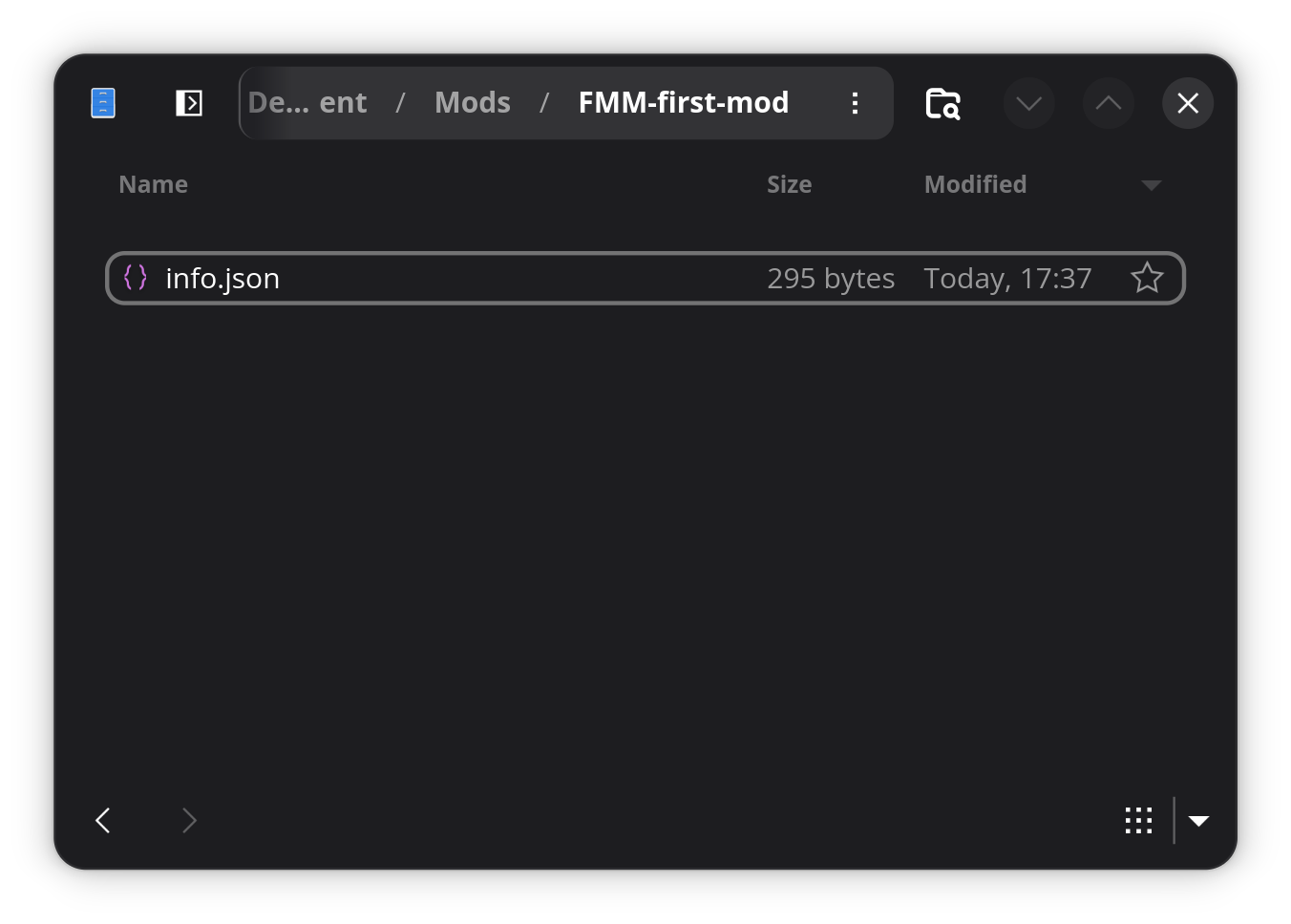The image size is (1291, 924).
Task: Select the info.json file row
Action: (x=477, y=278)
